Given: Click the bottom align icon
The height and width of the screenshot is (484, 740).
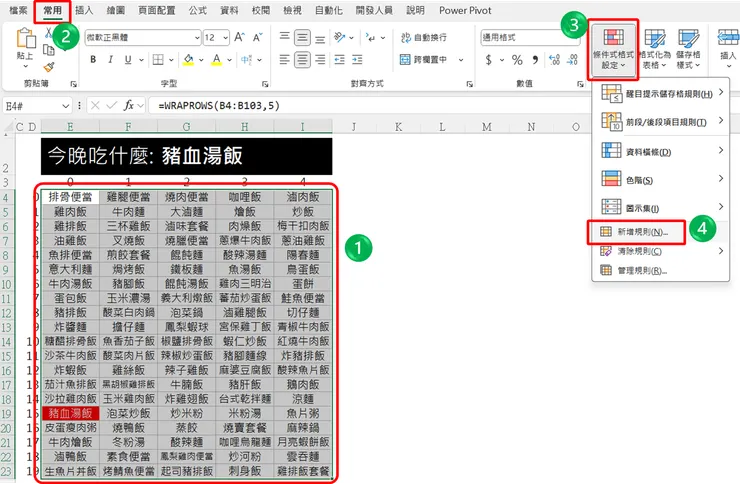Looking at the screenshot, I should tap(320, 38).
